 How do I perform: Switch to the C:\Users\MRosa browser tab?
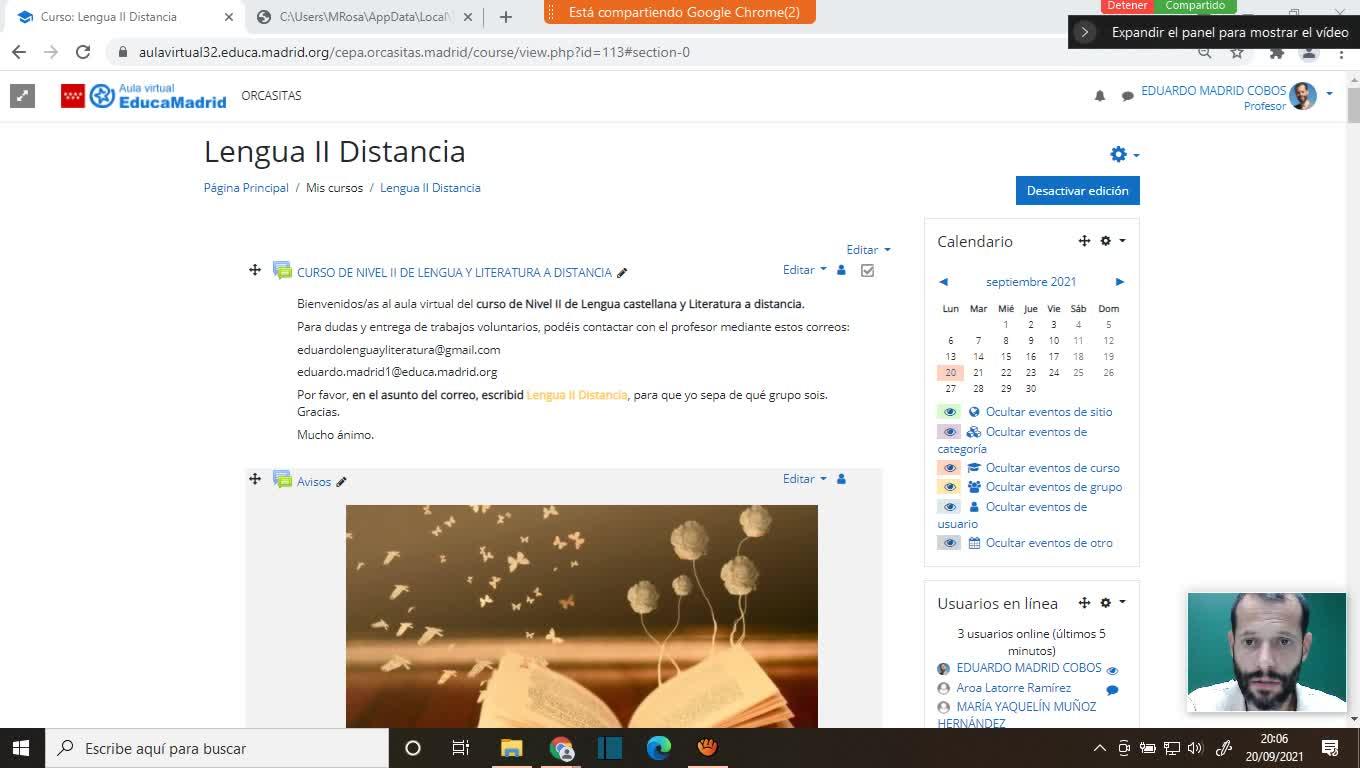click(364, 17)
